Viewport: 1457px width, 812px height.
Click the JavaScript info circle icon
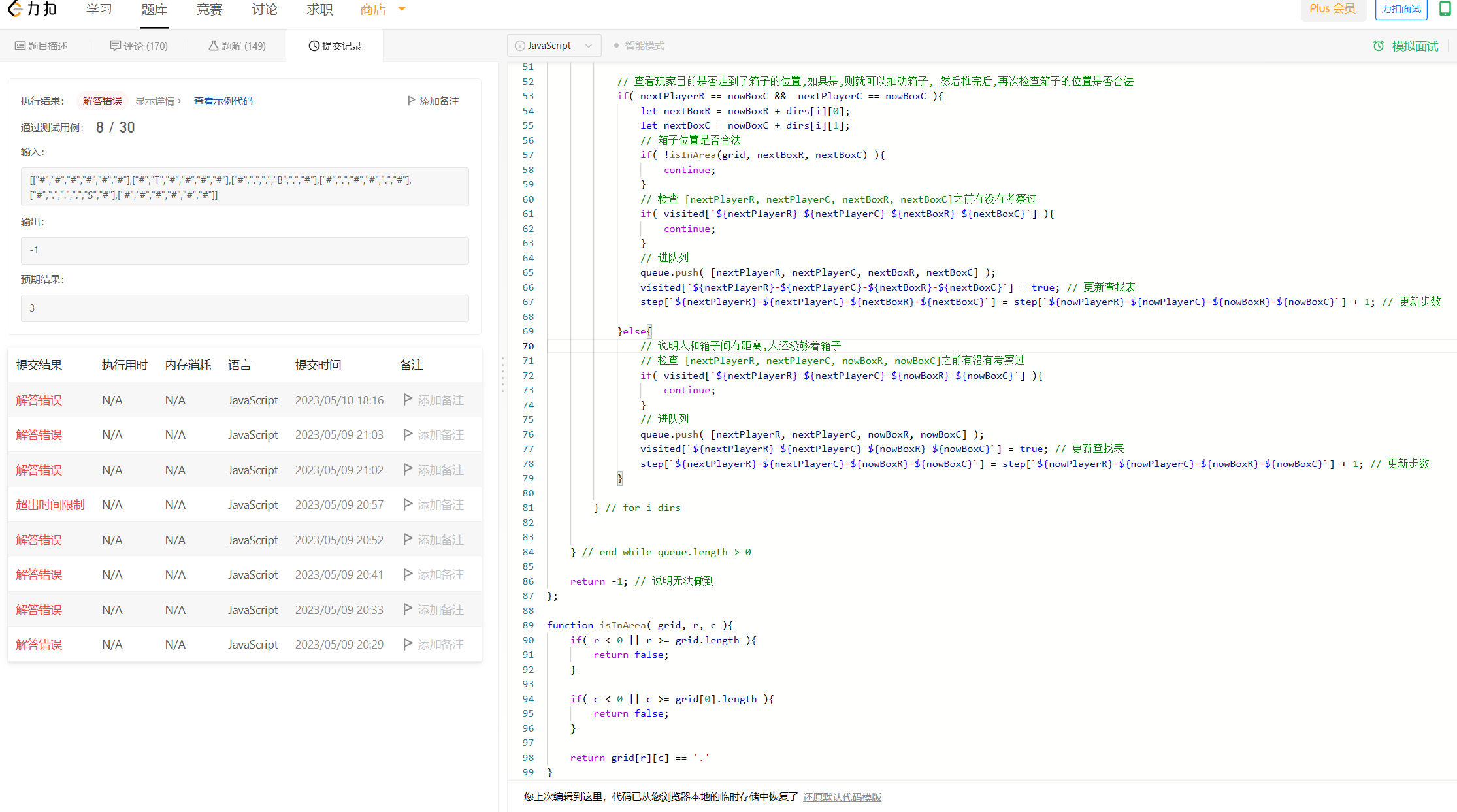tap(520, 46)
